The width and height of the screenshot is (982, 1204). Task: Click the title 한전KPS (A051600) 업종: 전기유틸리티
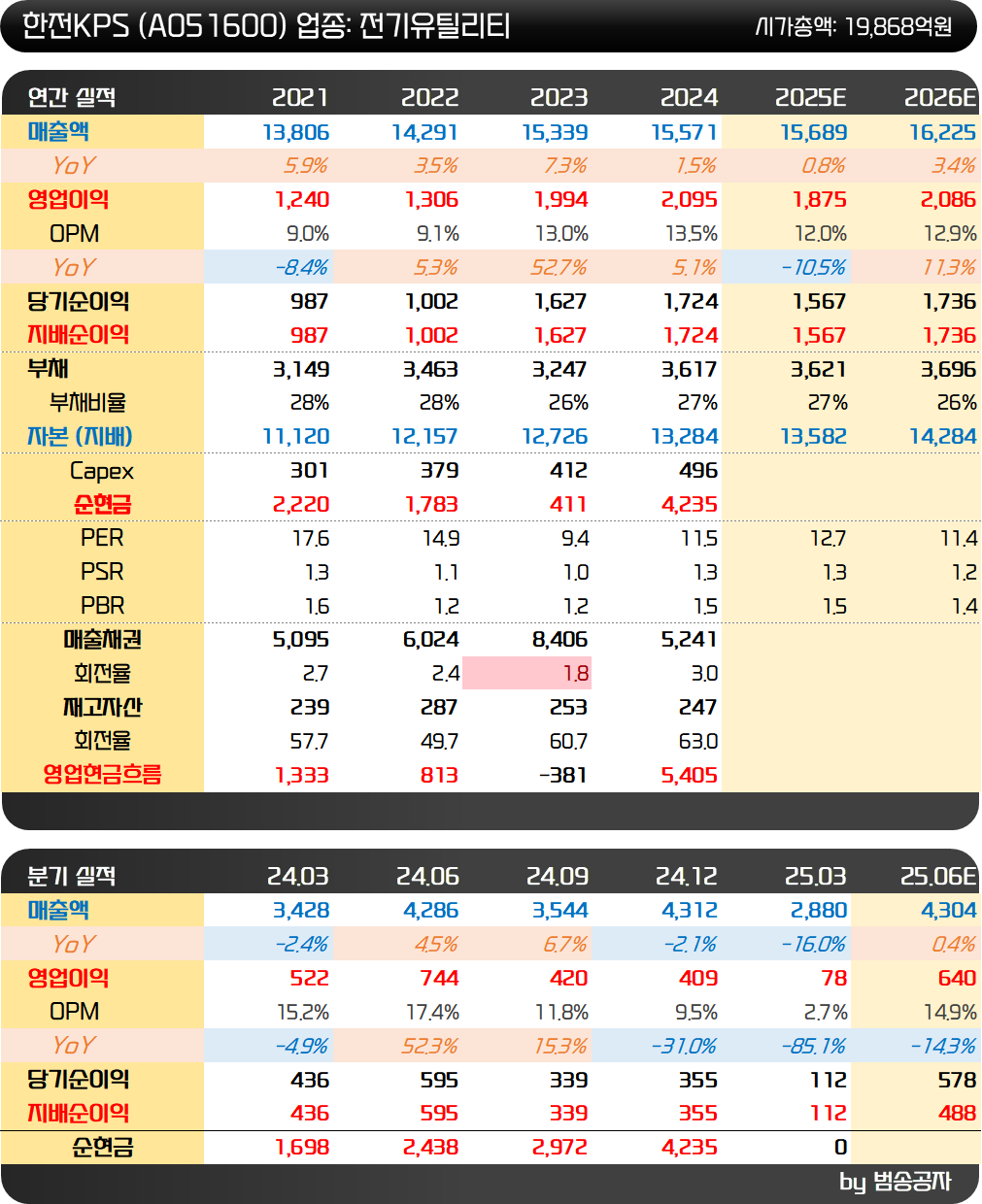click(x=266, y=25)
